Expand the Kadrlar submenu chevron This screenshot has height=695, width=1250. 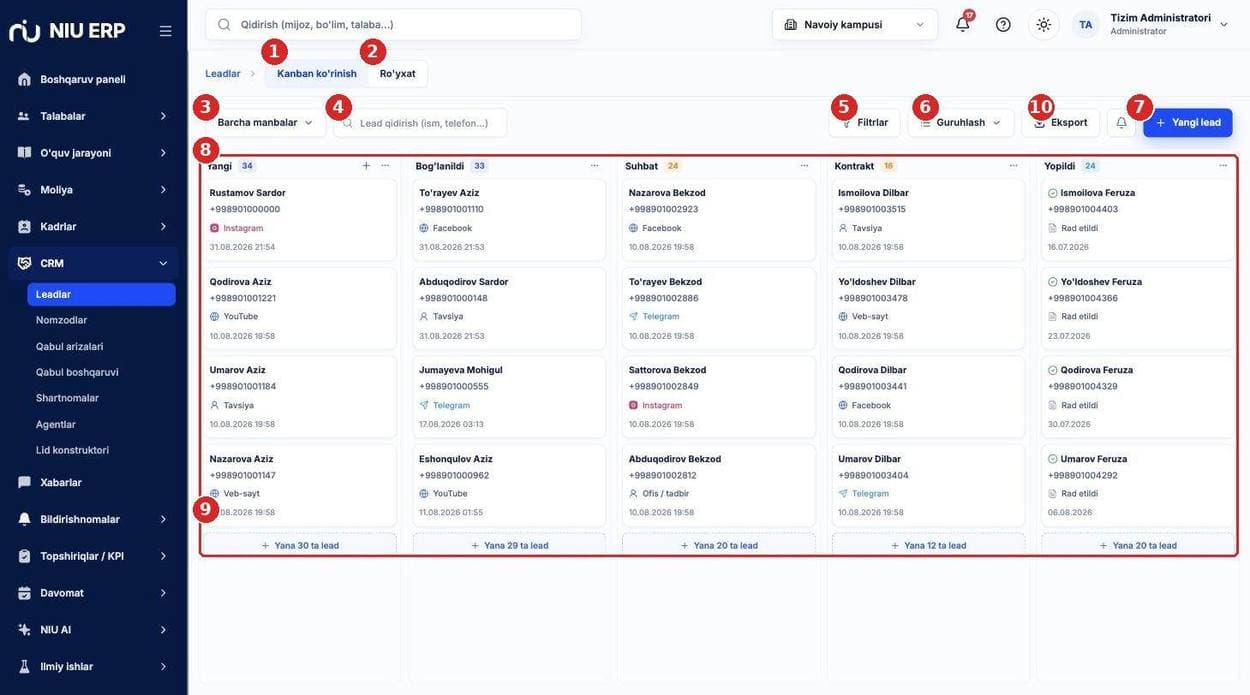(x=163, y=226)
